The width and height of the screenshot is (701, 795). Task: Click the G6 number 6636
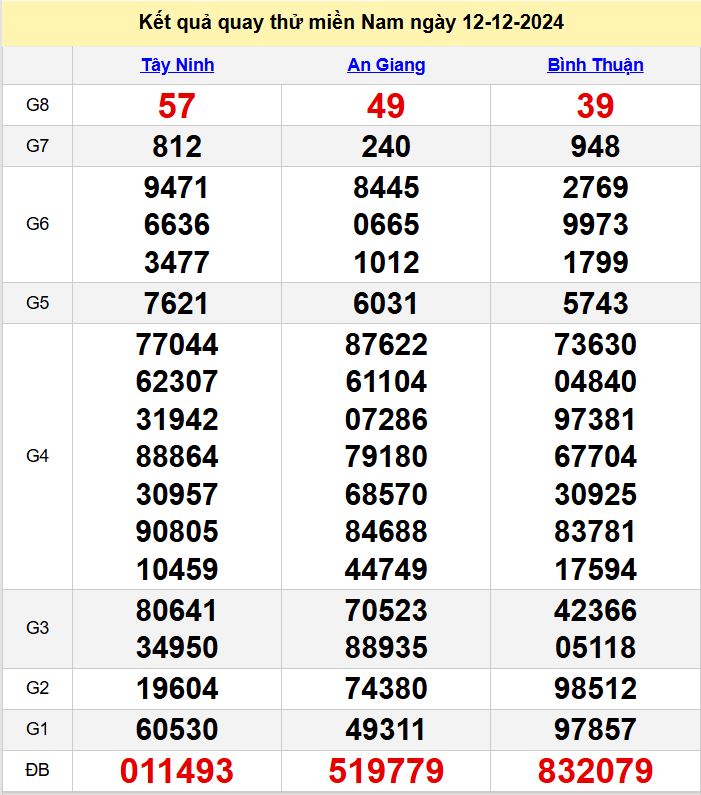177,225
